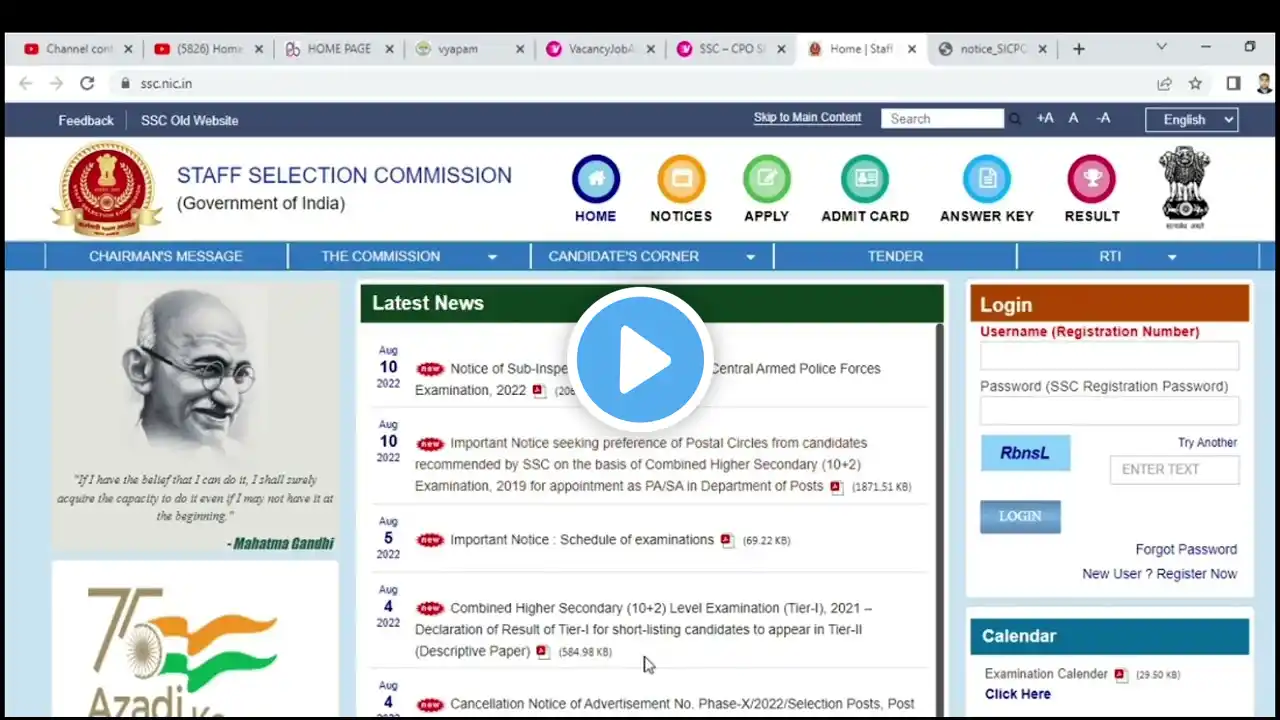Bookmark this page with star icon
Screen dimensions: 1280x720
click(1195, 84)
